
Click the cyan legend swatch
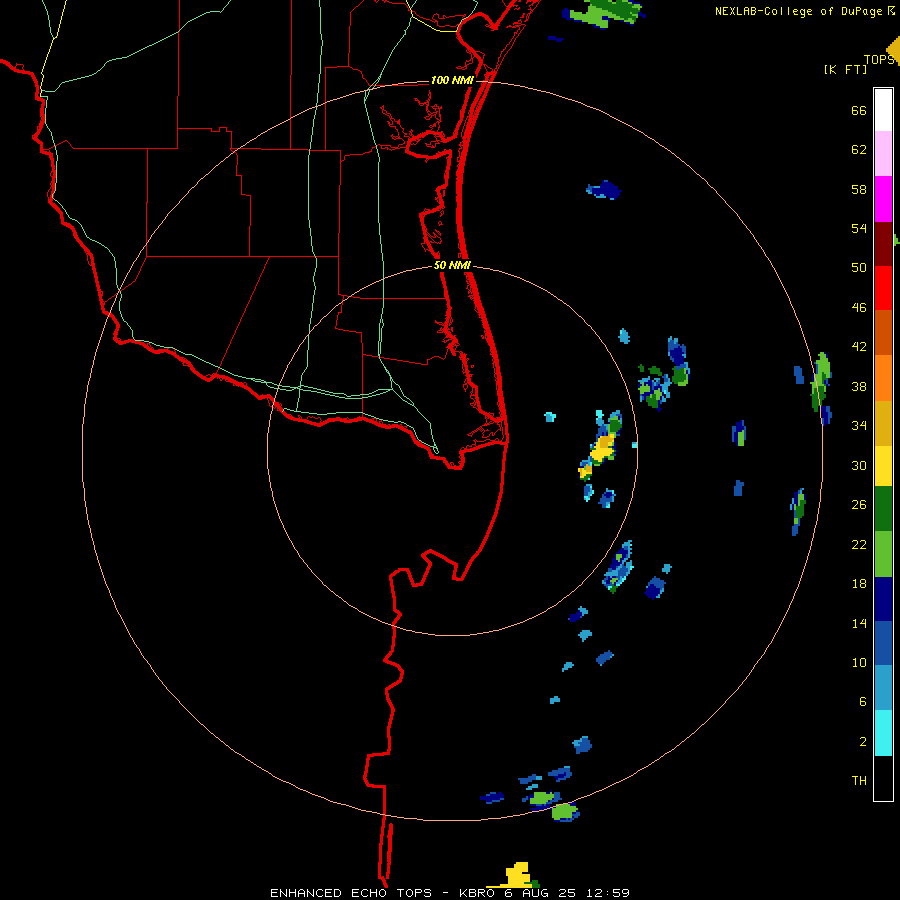point(883,733)
